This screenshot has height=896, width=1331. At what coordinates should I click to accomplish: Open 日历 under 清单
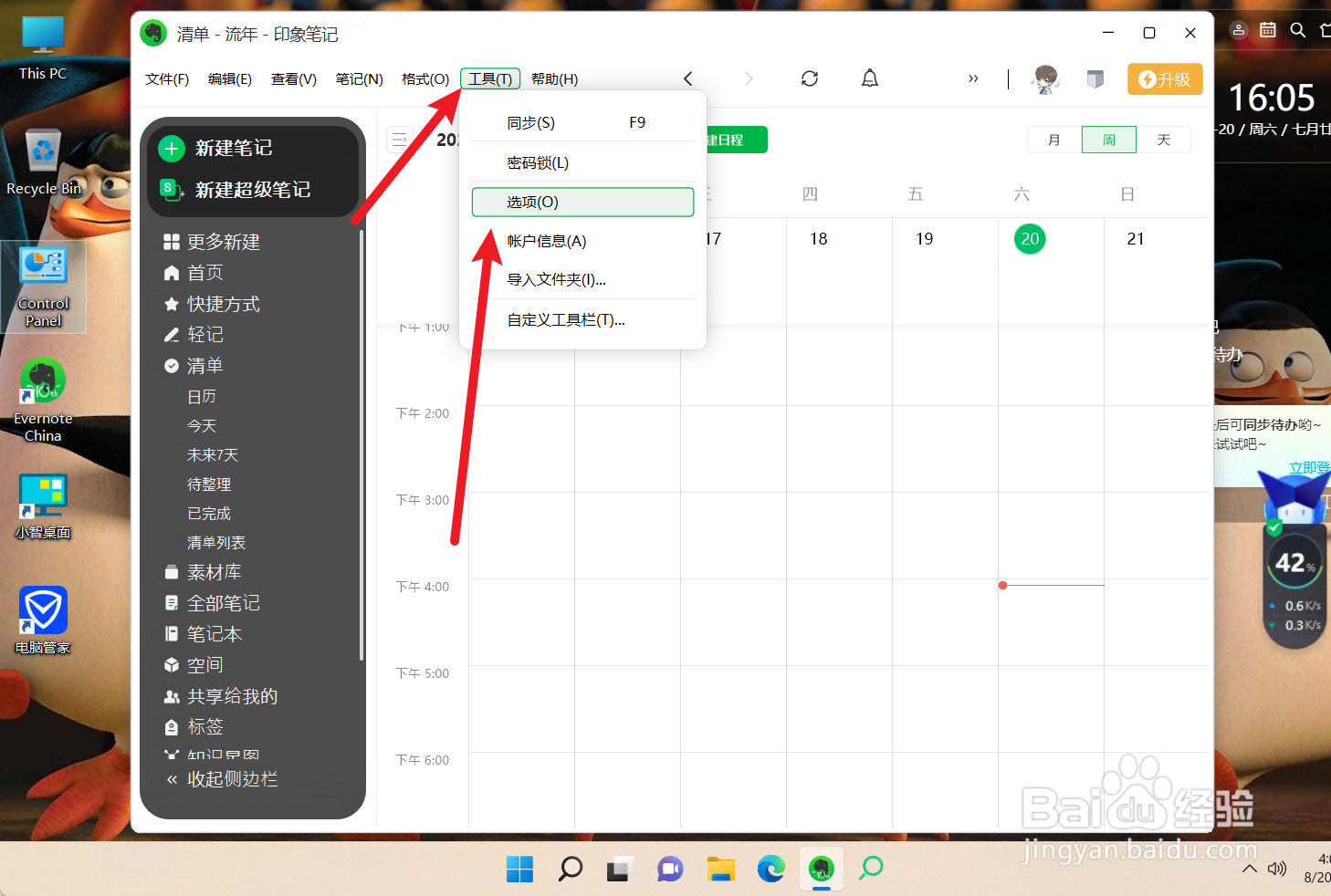pyautogui.click(x=202, y=397)
